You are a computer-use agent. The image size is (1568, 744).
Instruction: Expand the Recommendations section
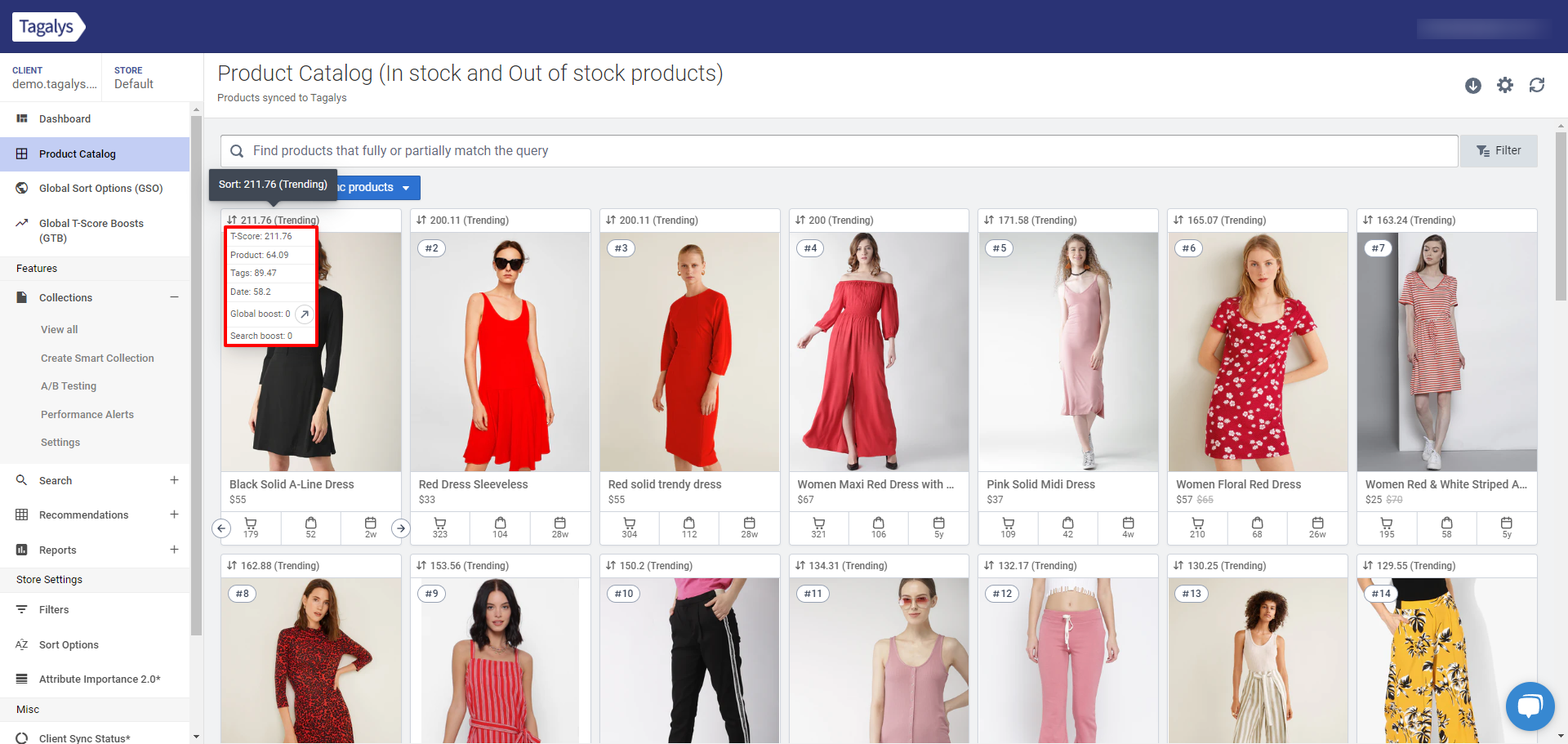(174, 515)
